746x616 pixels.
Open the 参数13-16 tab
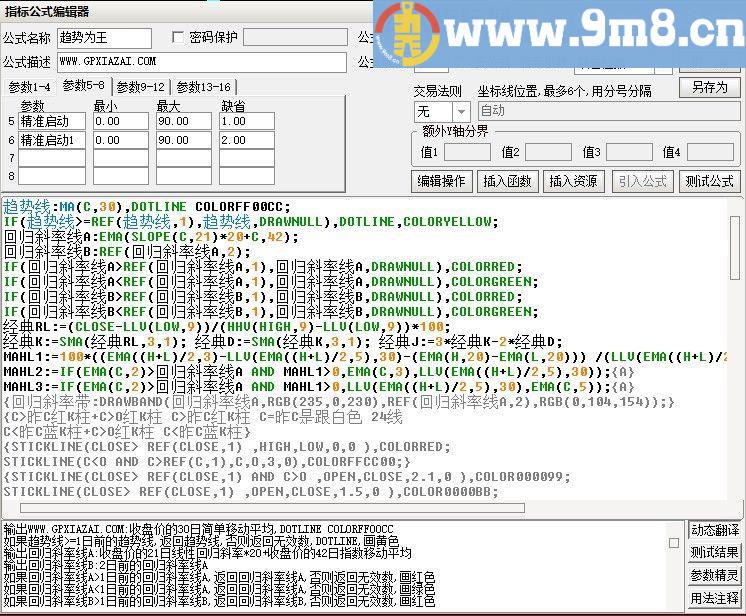coord(204,87)
